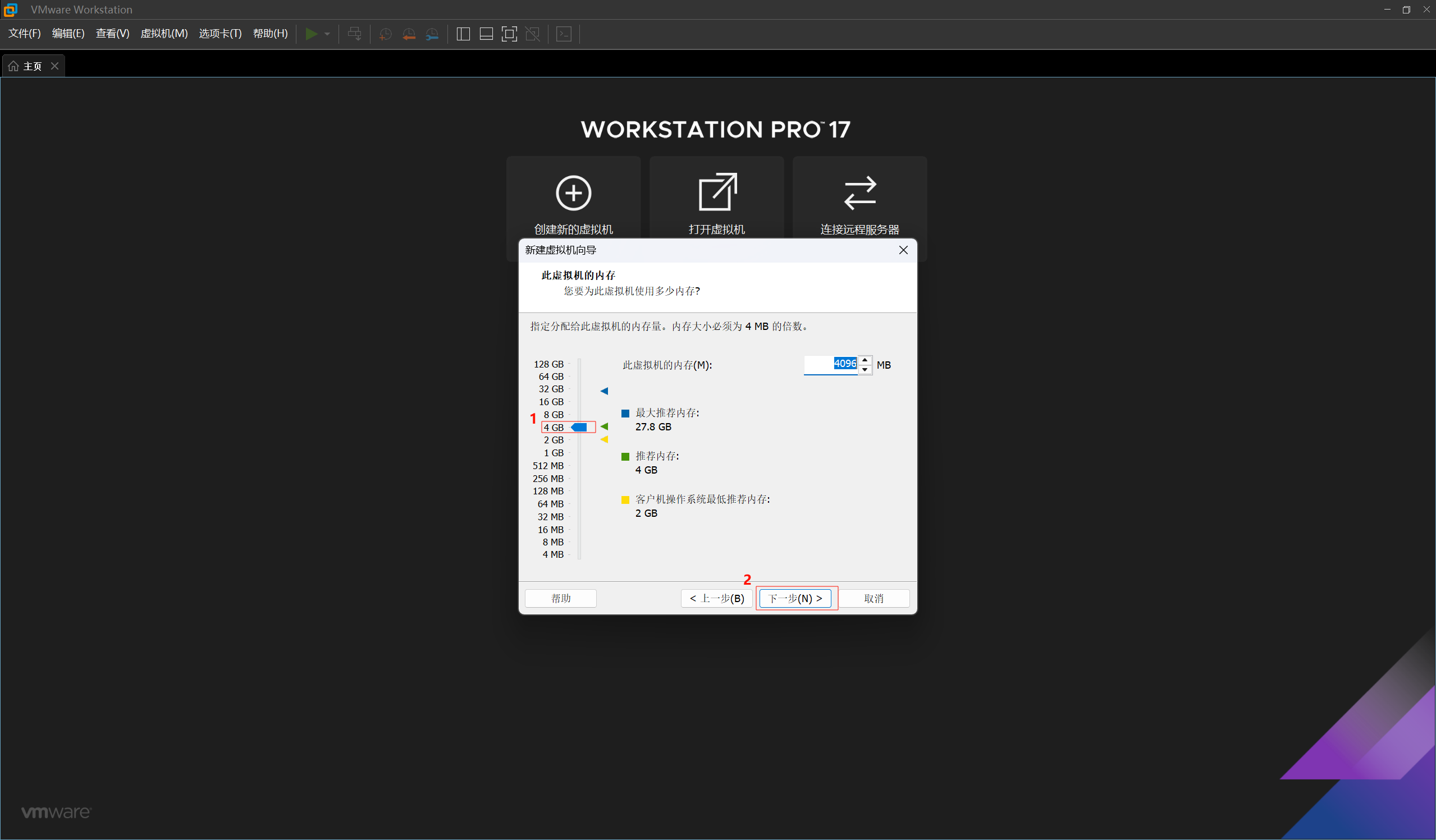Toggle the library sidebar panel icon
1436x840 pixels.
click(463, 34)
